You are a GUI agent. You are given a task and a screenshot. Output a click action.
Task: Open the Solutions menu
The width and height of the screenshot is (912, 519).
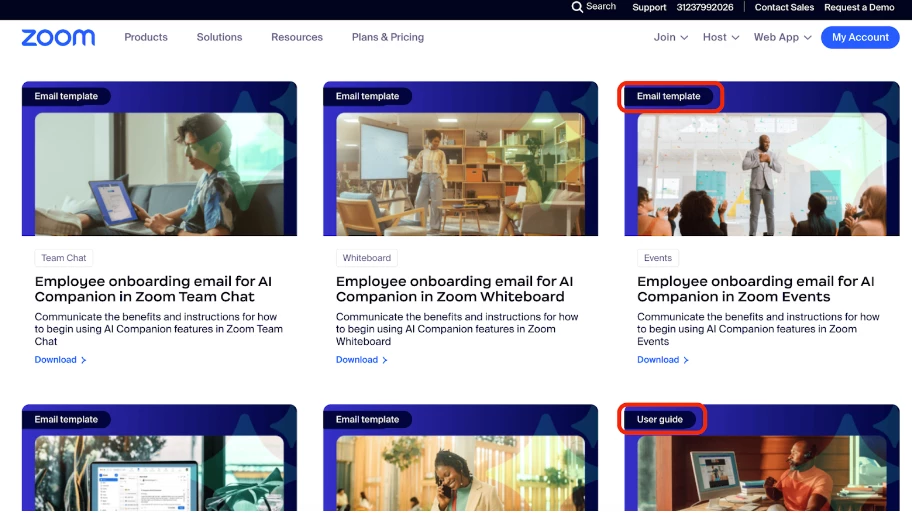tap(219, 37)
